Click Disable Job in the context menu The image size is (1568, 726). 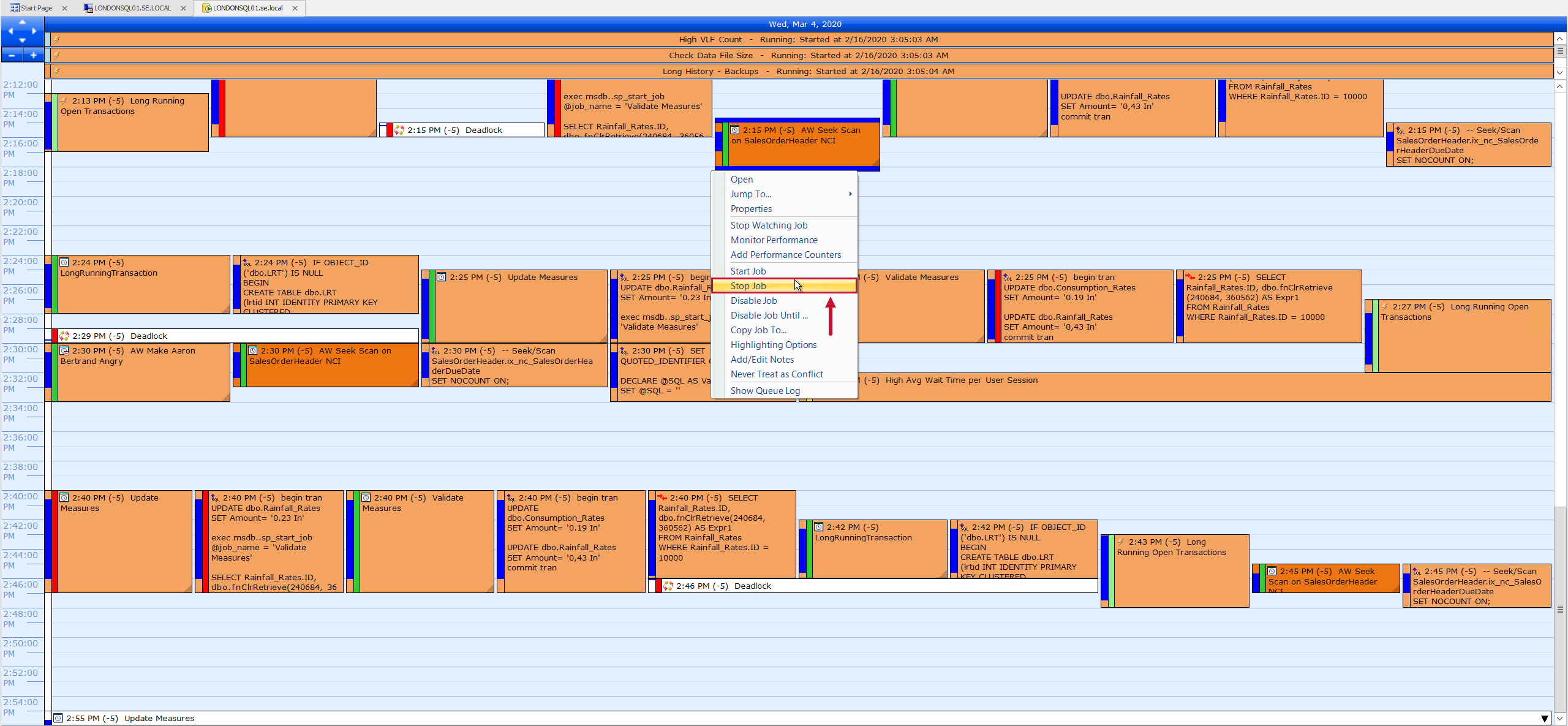754,300
